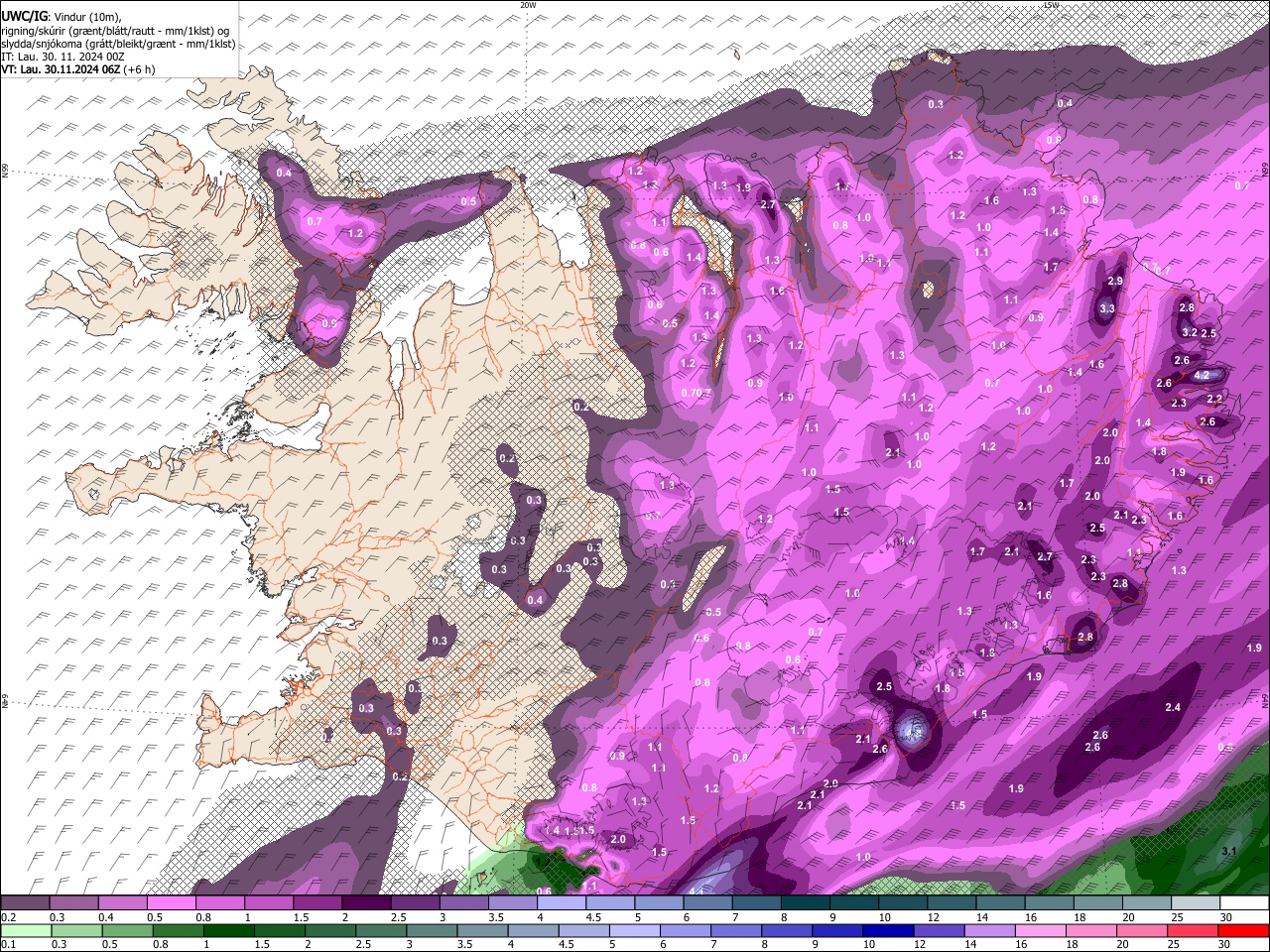Select the white upper legend swatch labeled 30

click(x=1244, y=903)
